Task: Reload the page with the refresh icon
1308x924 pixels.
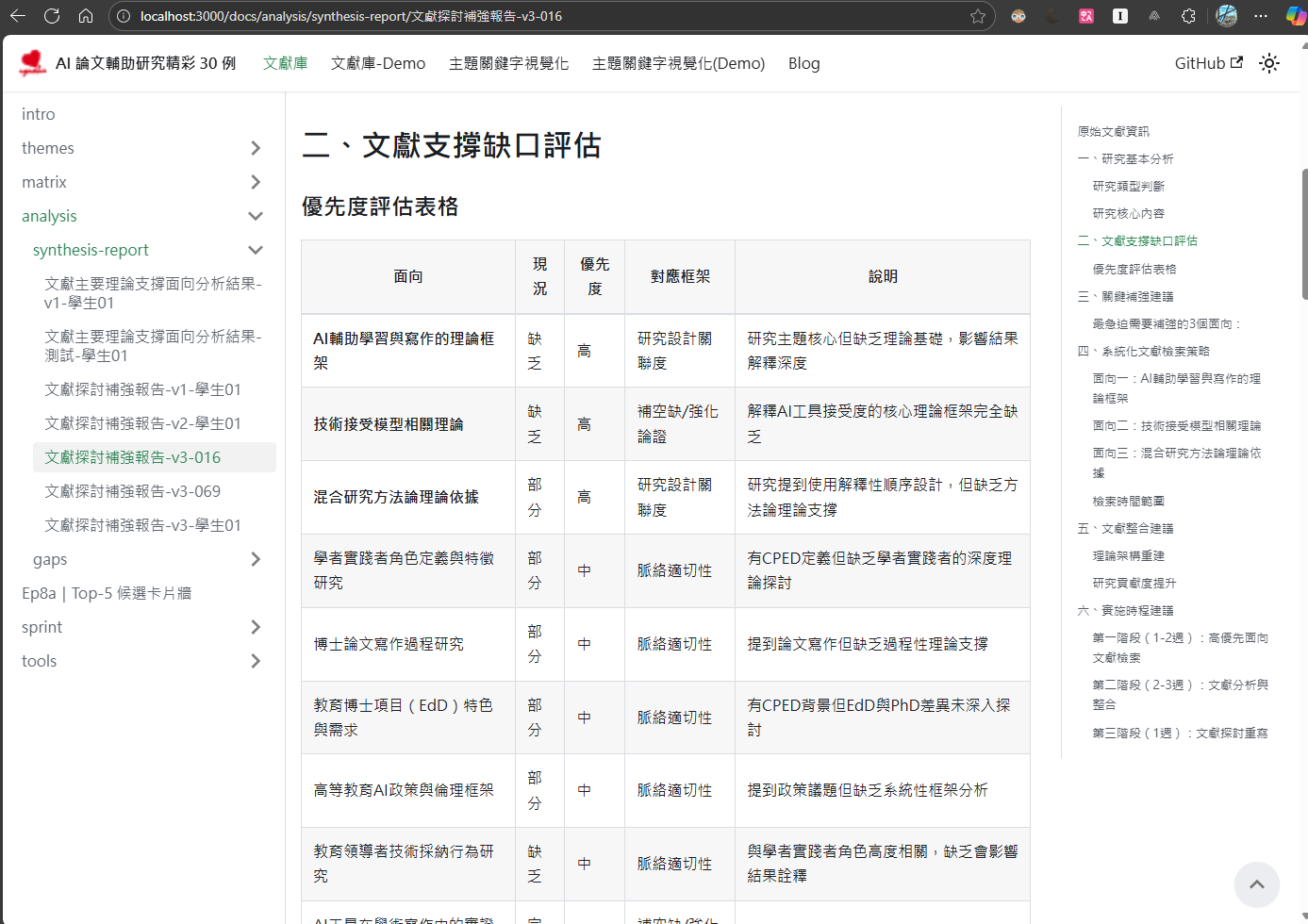Action: pos(52,16)
